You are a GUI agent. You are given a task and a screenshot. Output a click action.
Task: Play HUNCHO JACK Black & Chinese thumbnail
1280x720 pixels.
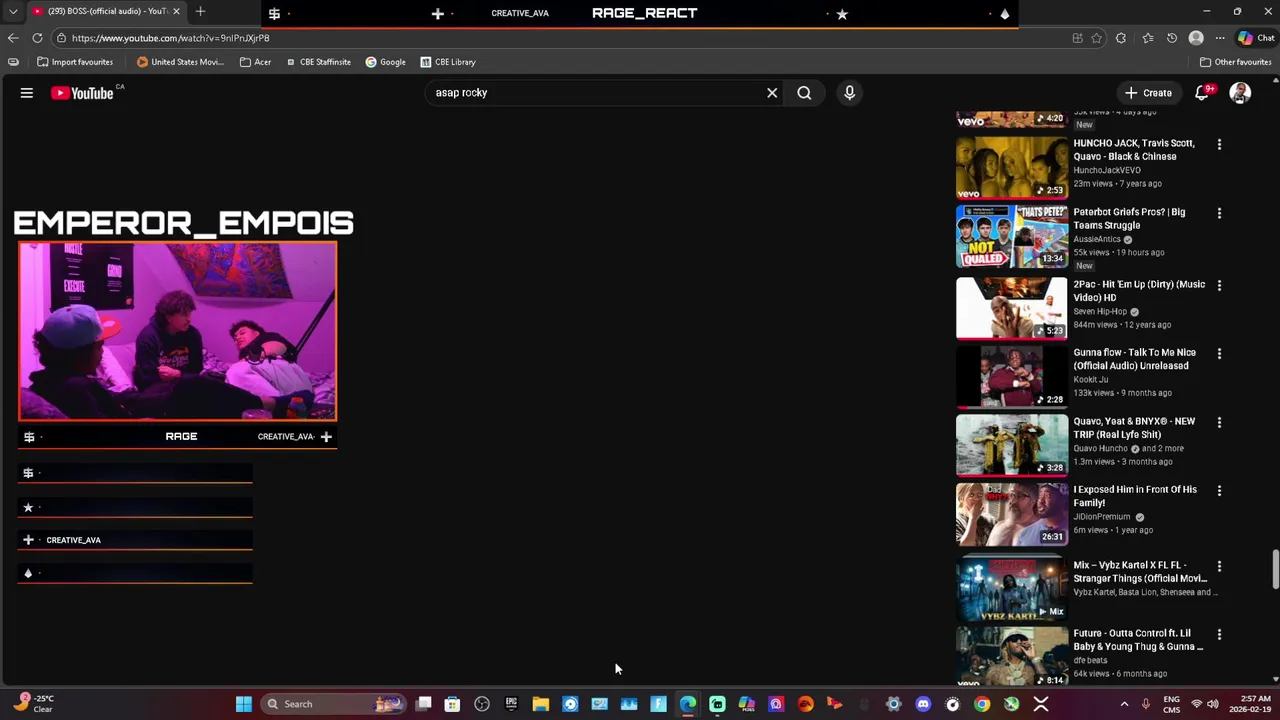click(1012, 167)
